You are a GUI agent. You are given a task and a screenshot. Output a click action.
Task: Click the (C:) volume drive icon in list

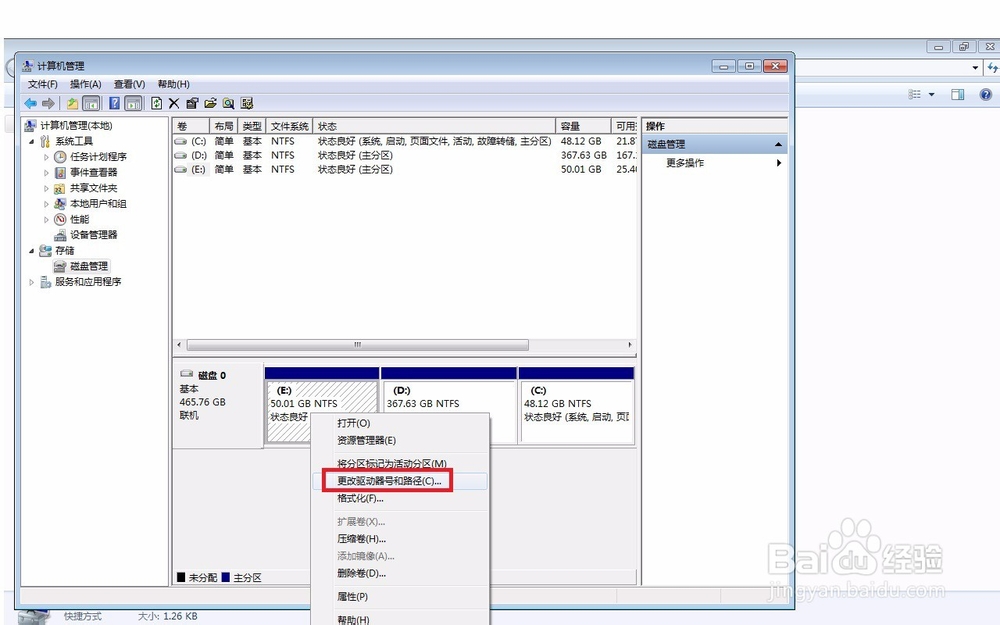click(181, 142)
